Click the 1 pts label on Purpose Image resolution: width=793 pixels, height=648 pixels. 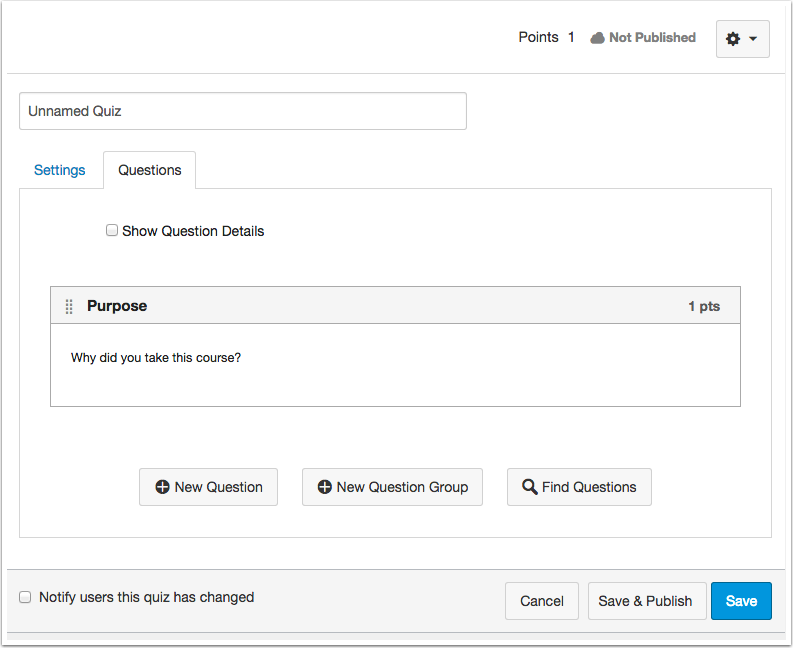coord(704,306)
